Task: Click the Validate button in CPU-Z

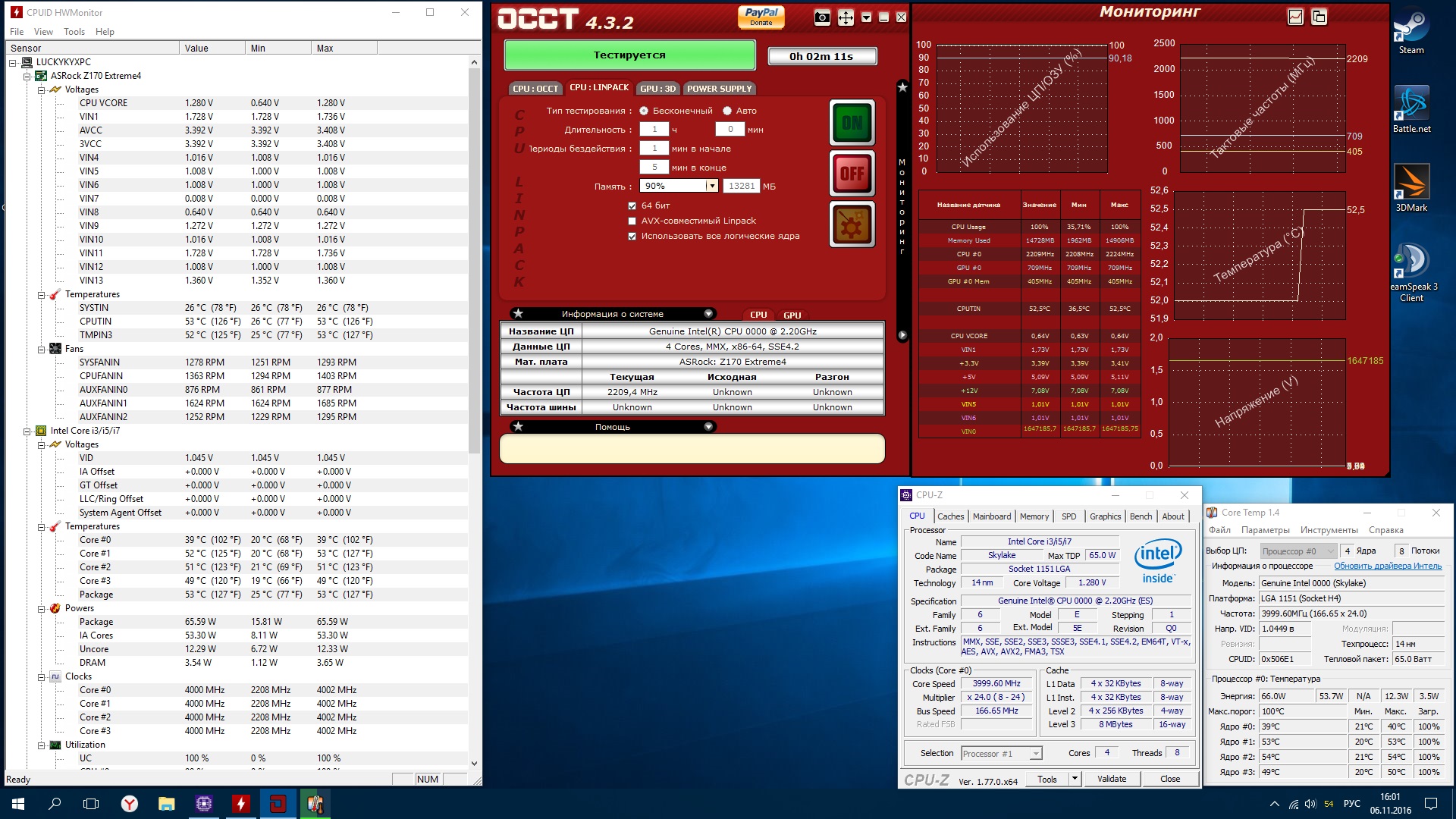Action: coord(1111,779)
